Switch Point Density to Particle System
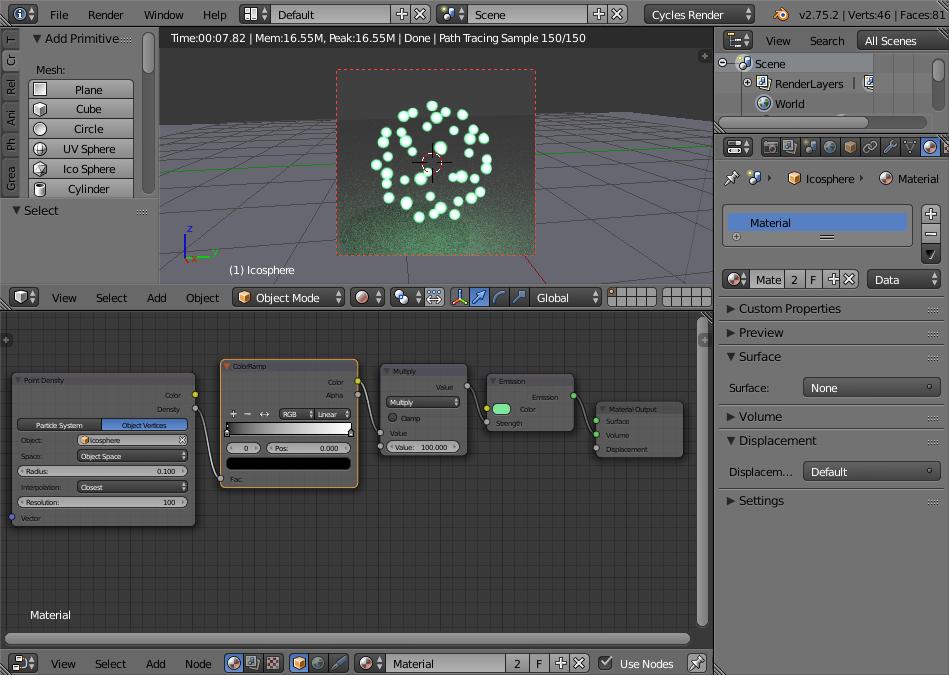Viewport: 949px width, 675px height. (x=59, y=425)
